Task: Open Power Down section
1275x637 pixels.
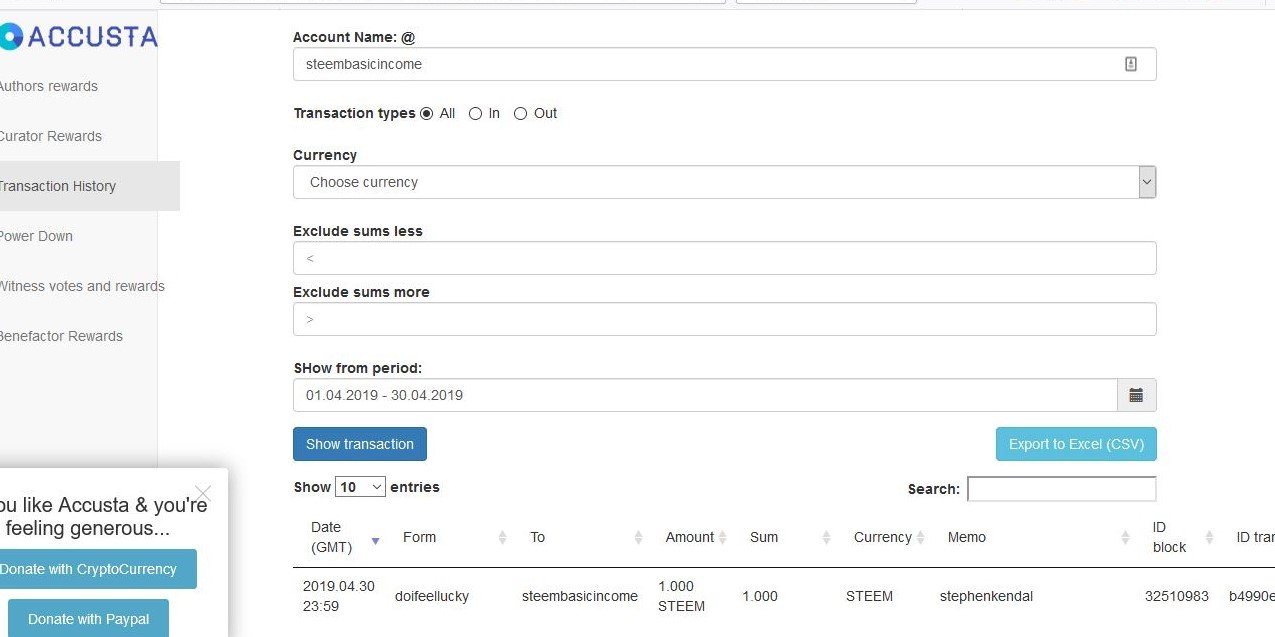Action: (x=36, y=236)
